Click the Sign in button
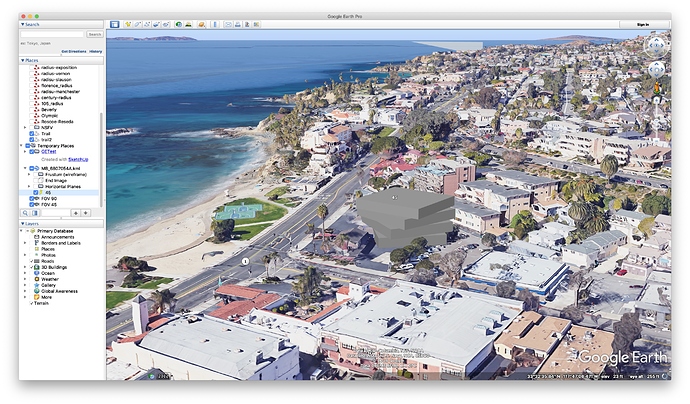690x404 pixels. [x=643, y=25]
